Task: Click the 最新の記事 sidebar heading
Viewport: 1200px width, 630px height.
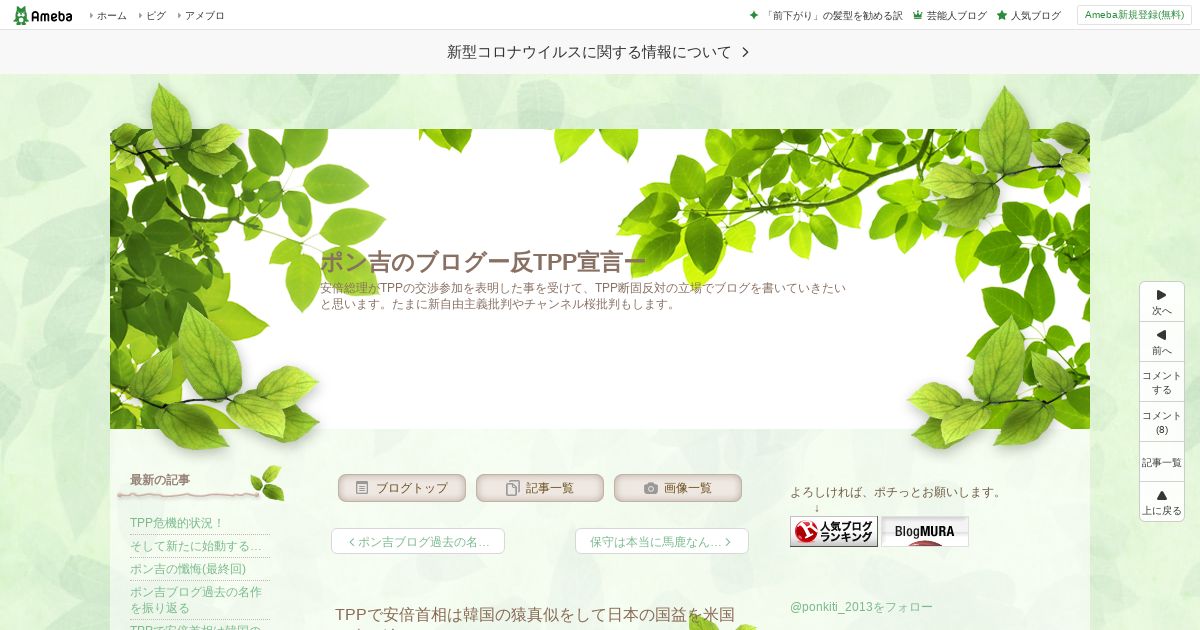Action: (x=160, y=480)
